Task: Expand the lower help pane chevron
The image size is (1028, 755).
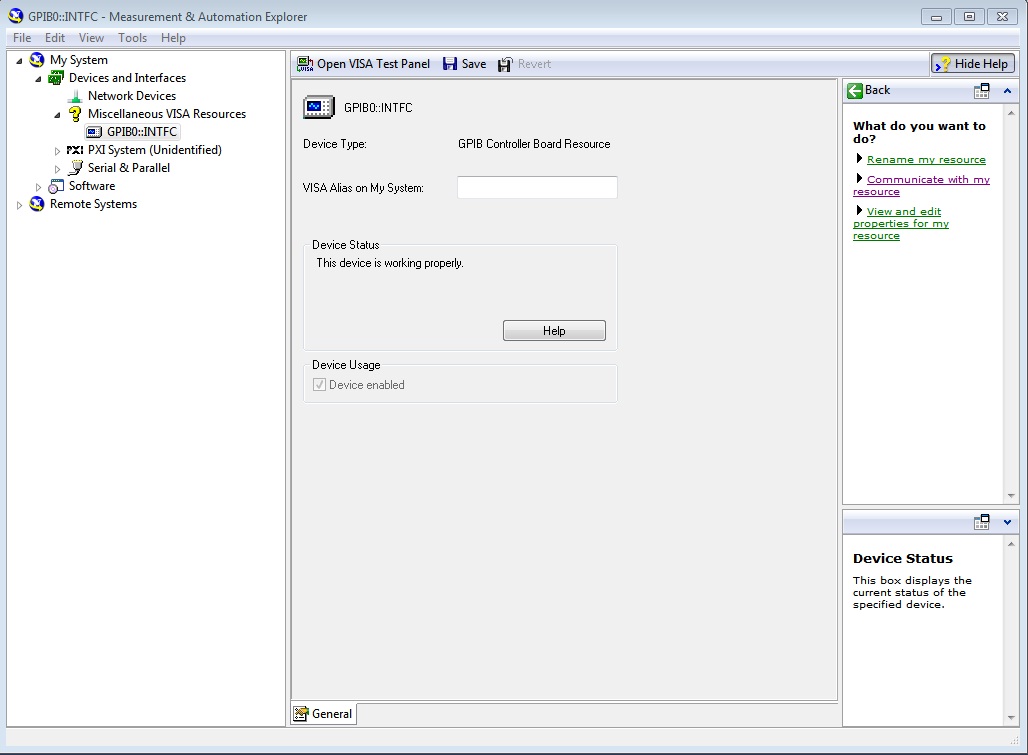Action: [x=1007, y=522]
